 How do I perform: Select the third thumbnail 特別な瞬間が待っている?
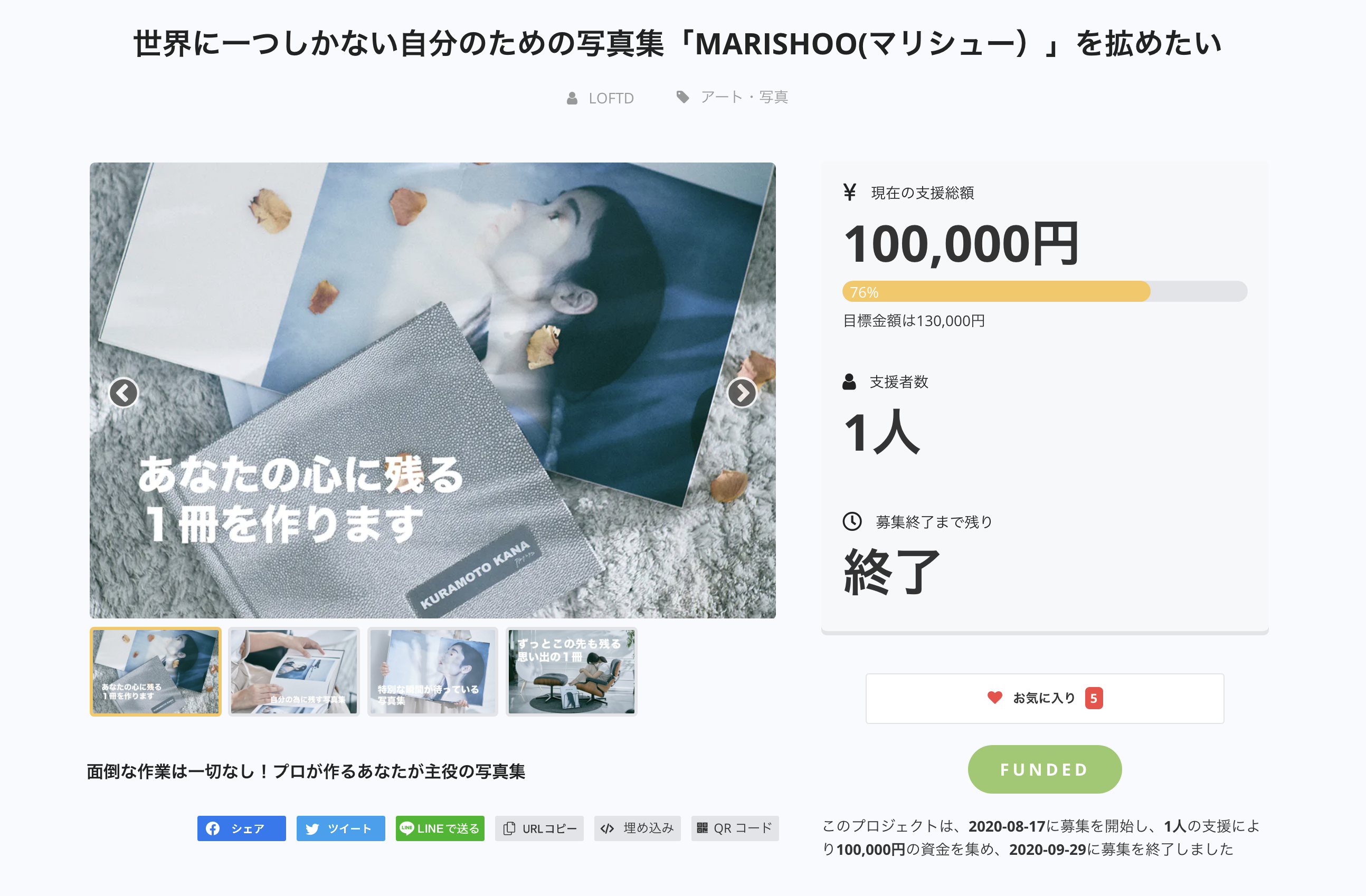[433, 672]
